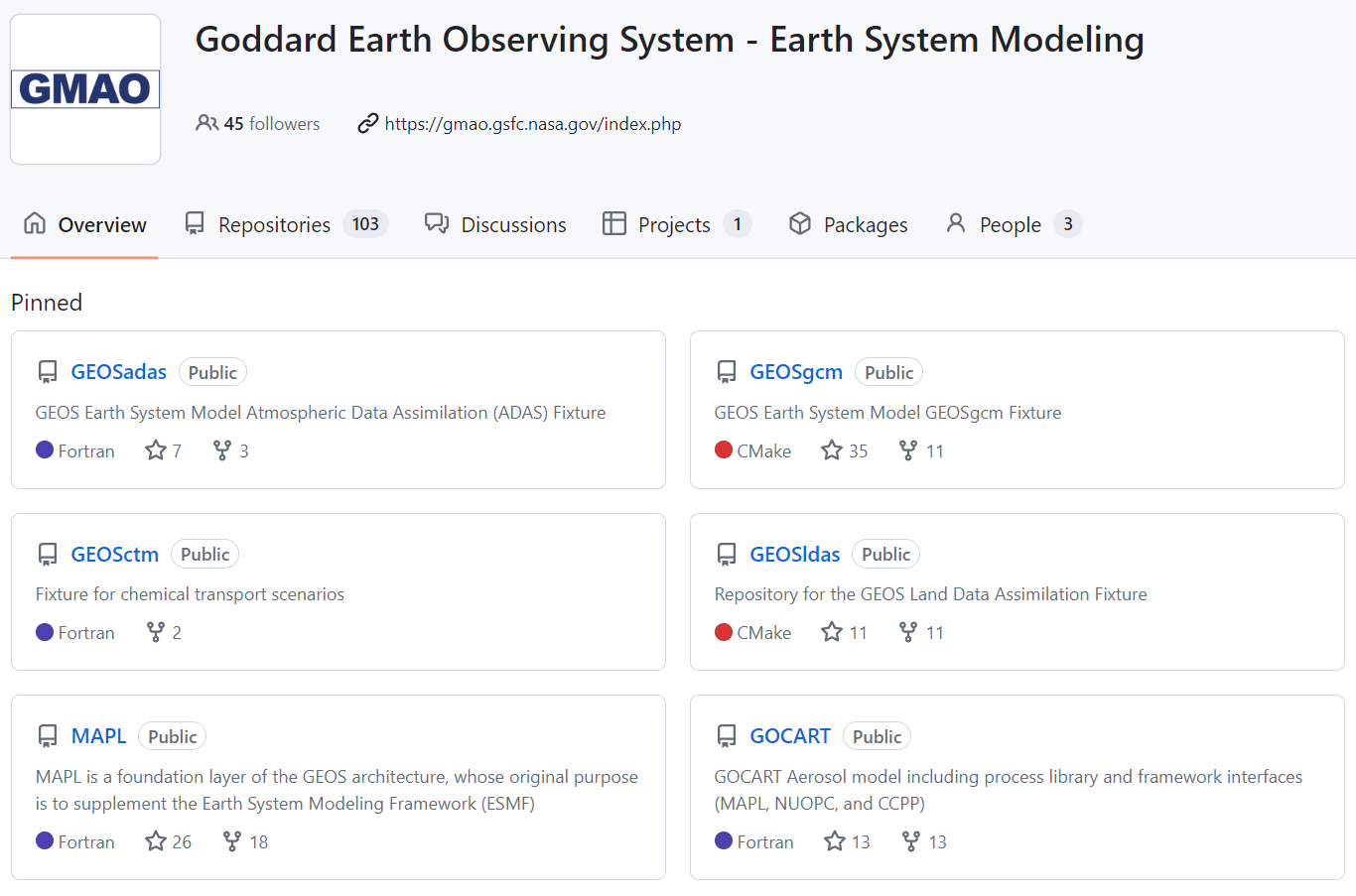Viewport: 1356px width, 896px height.
Task: Click the CMake language dot on GEOSgcm
Action: coord(724,449)
